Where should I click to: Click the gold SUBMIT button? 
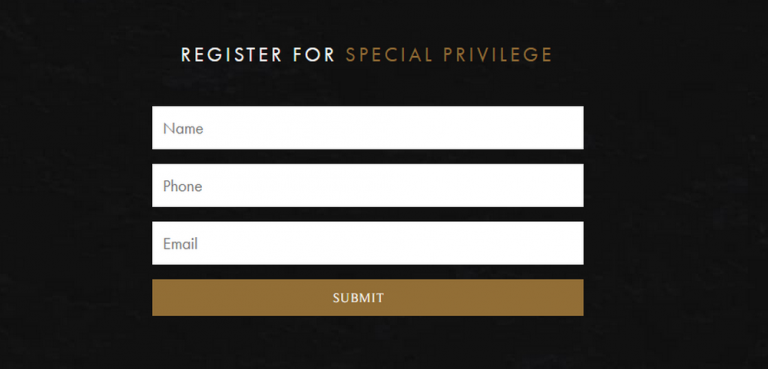click(367, 297)
